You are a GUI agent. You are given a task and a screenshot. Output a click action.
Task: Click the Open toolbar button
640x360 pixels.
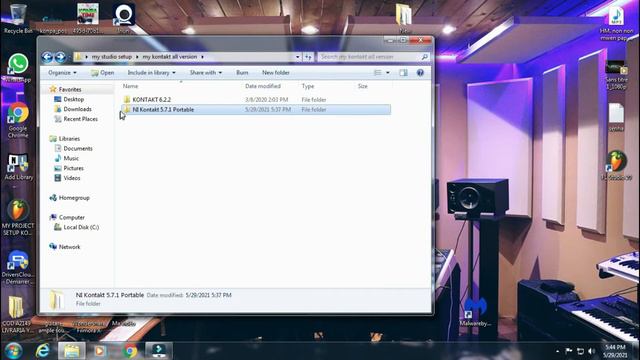point(102,73)
